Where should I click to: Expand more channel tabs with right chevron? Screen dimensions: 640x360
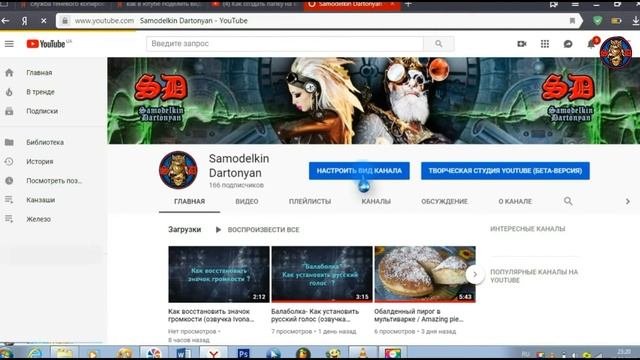[627, 201]
